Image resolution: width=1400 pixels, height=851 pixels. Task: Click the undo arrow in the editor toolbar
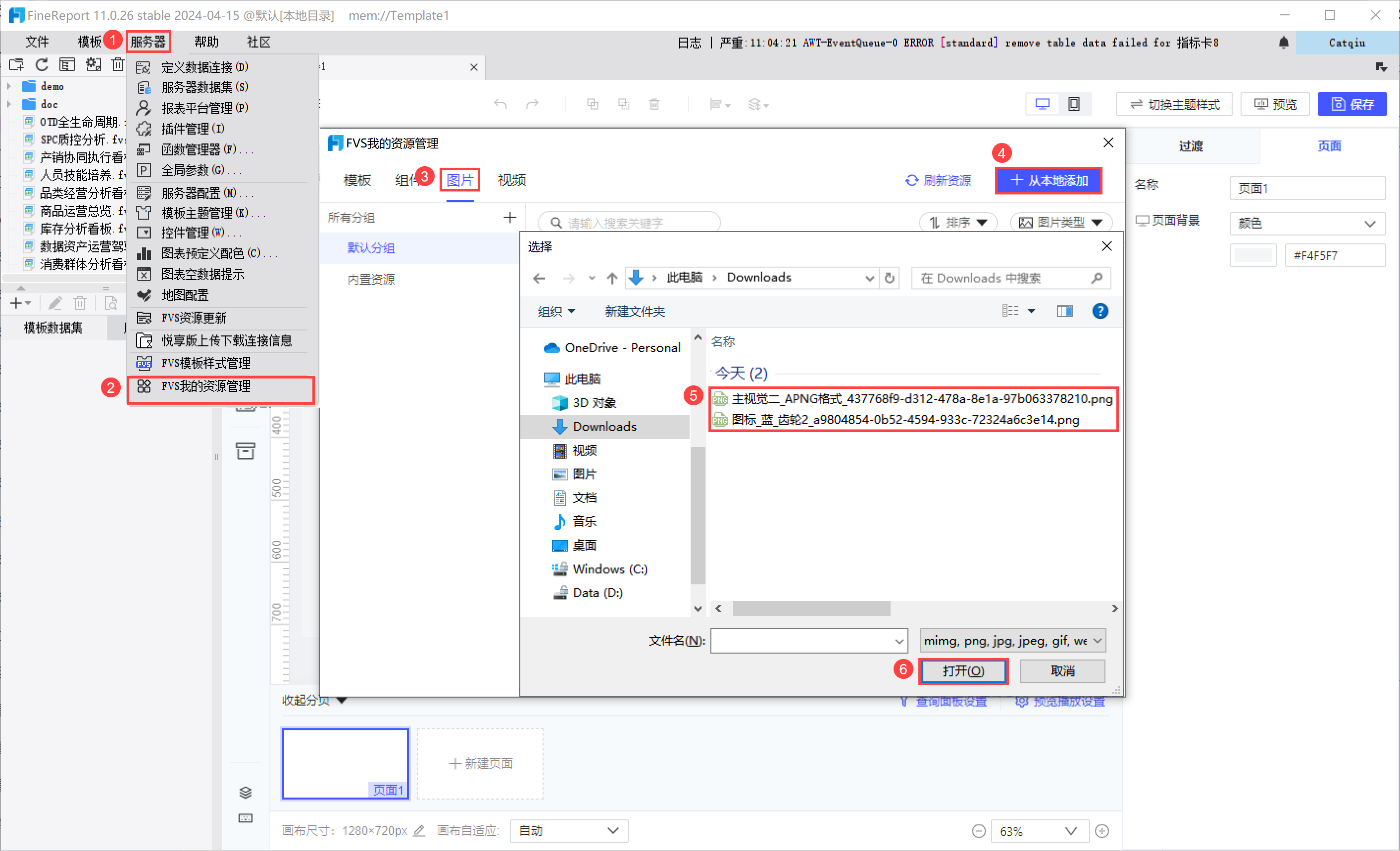(500, 104)
